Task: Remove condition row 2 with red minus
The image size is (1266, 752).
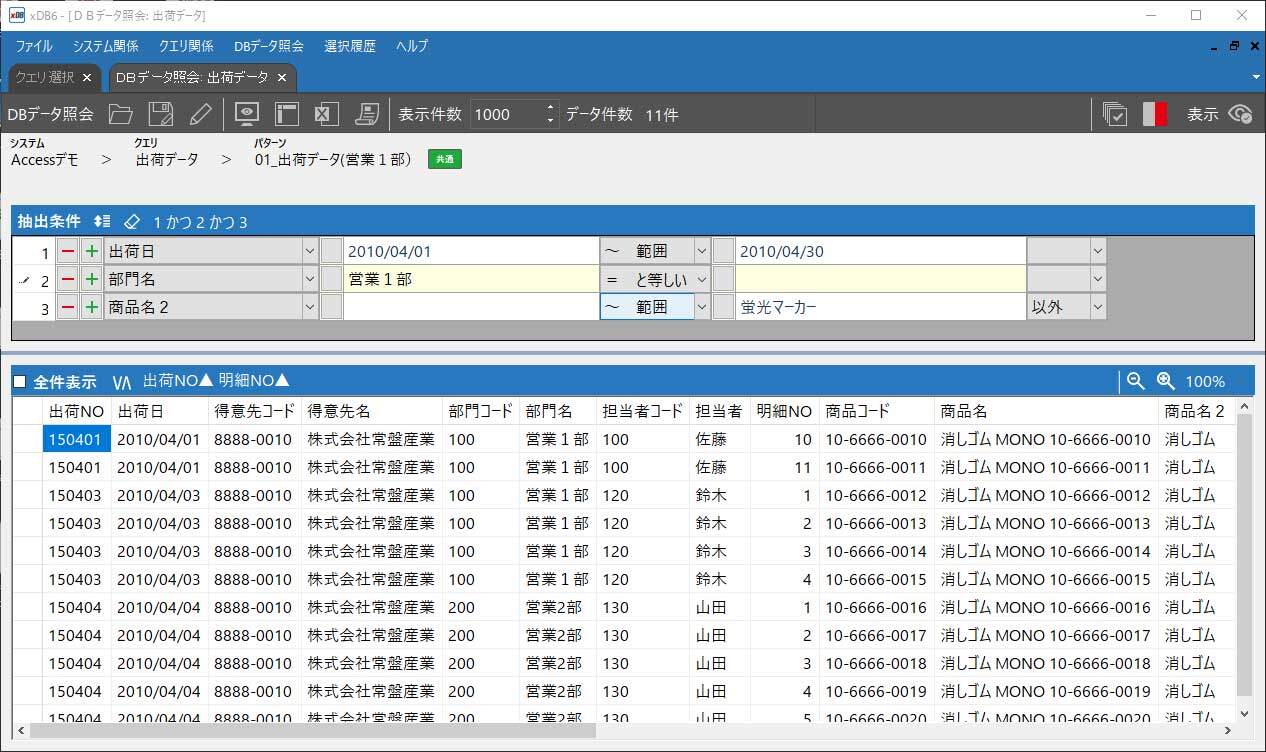Action: click(x=68, y=279)
